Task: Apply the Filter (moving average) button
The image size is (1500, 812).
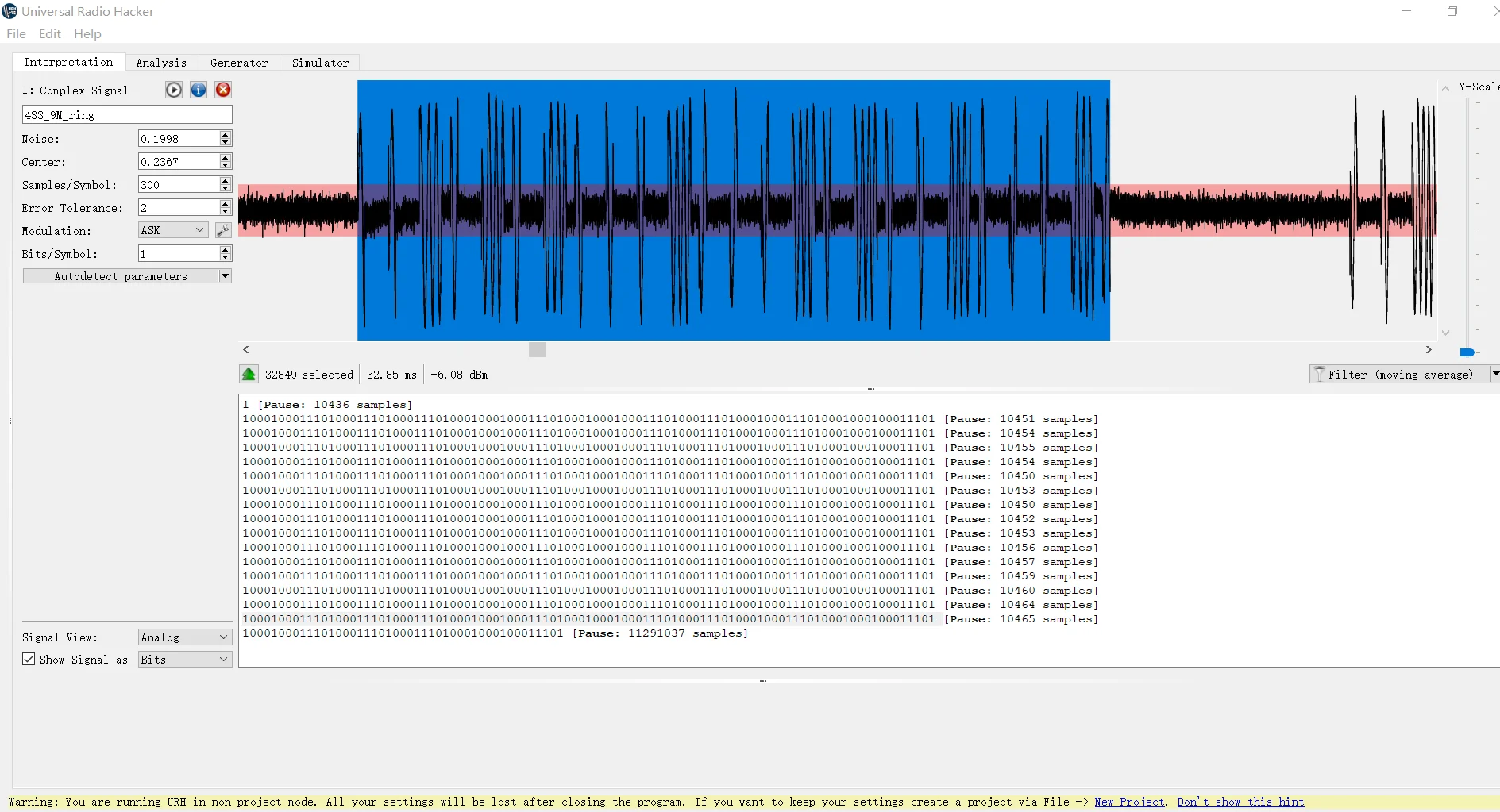Action: pyautogui.click(x=1400, y=374)
